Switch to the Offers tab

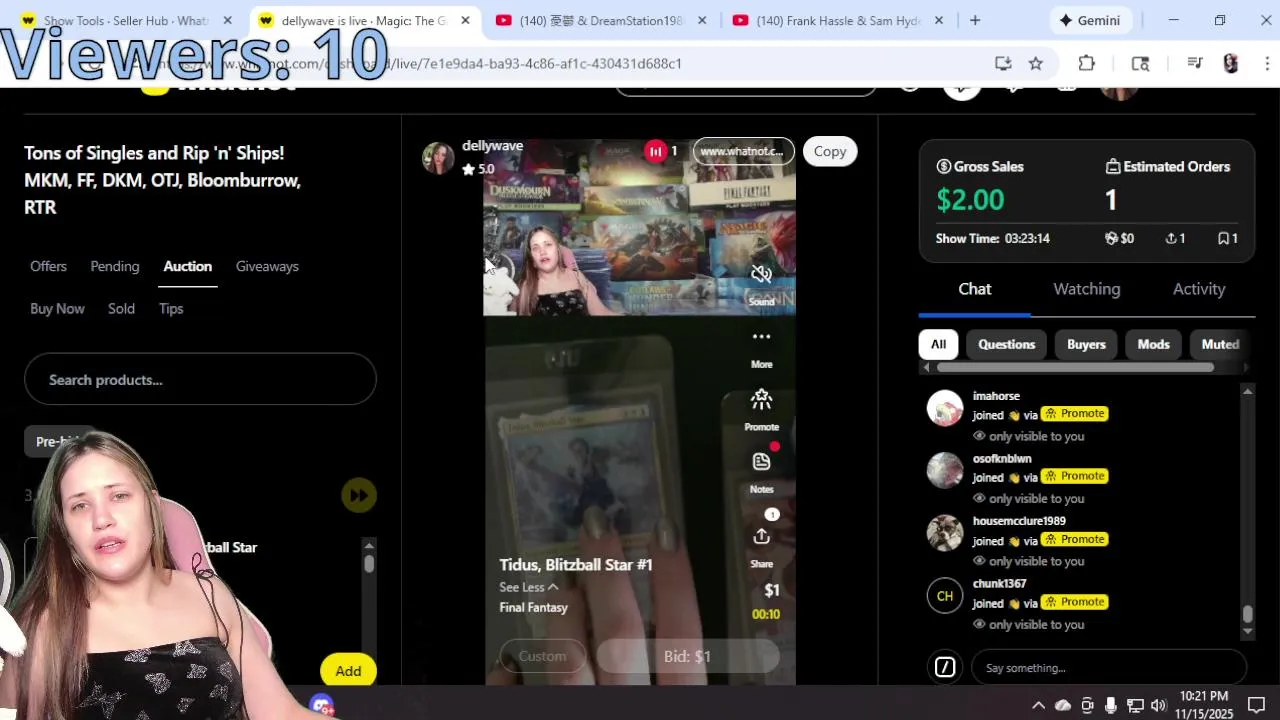(x=48, y=266)
